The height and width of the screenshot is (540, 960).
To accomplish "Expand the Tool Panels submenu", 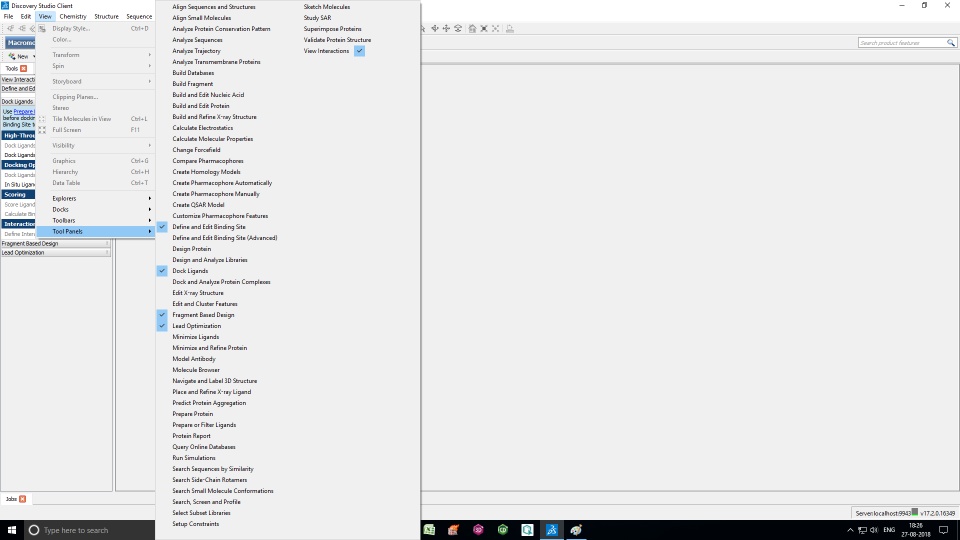I will pyautogui.click(x=96, y=231).
